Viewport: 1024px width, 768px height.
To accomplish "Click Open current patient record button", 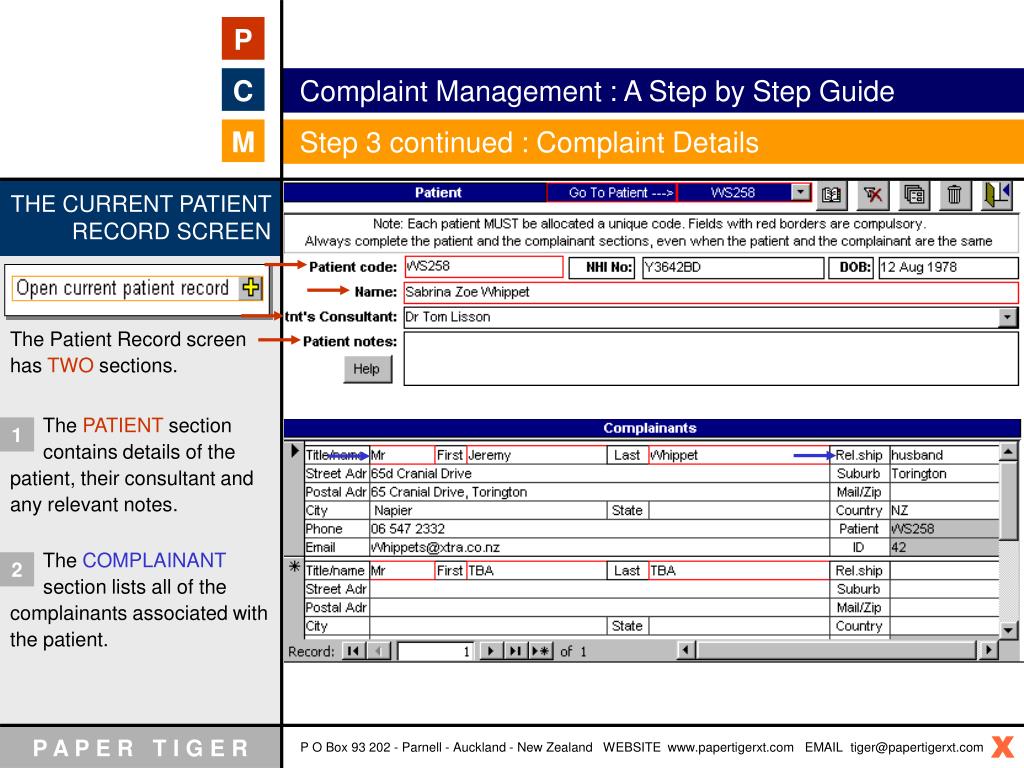I will coord(137,288).
